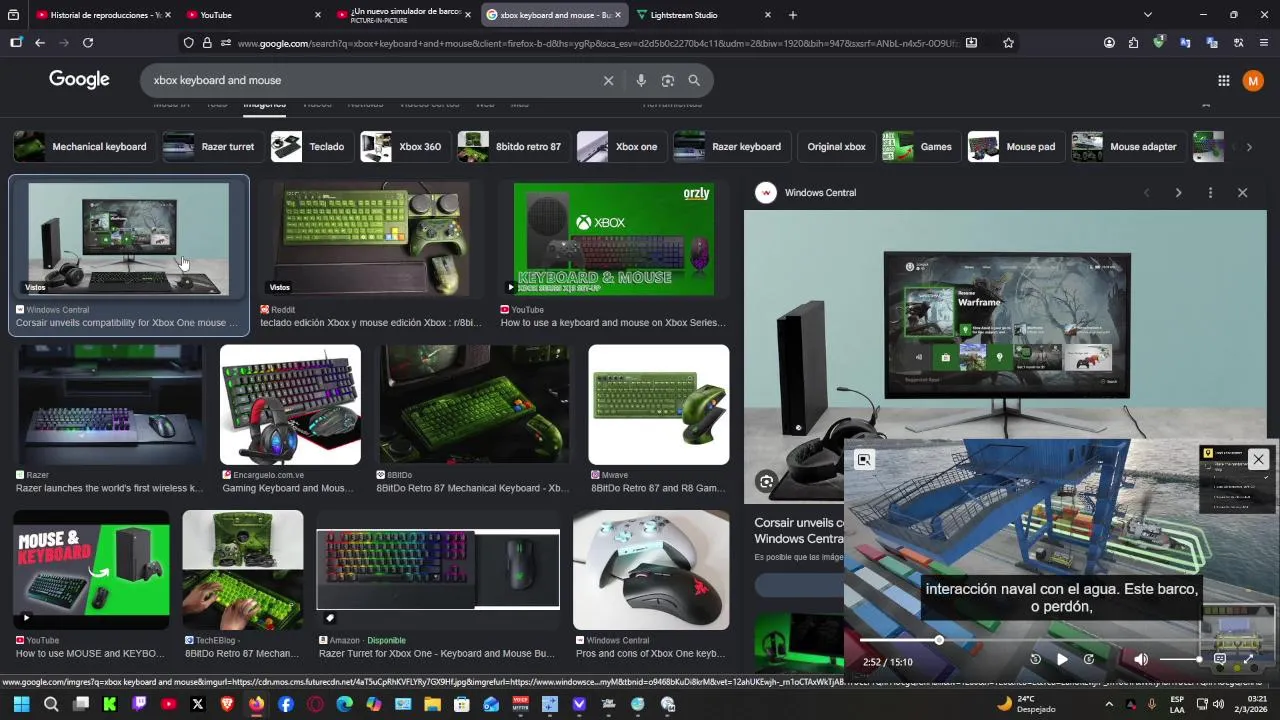1280x720 pixels.
Task: Go back to the previous page
Action: coord(40,43)
